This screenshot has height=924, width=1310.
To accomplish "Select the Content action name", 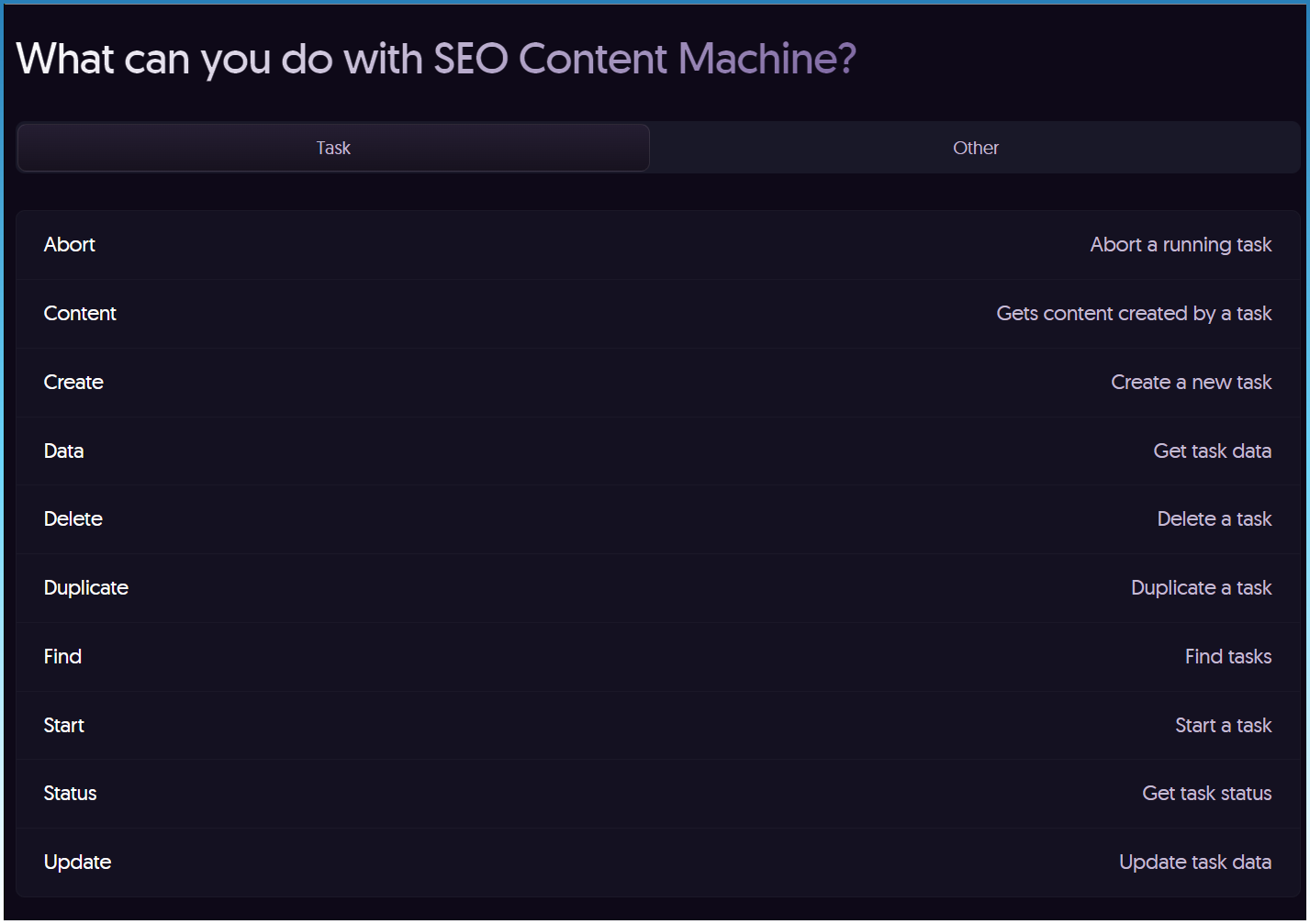I will tap(80, 313).
